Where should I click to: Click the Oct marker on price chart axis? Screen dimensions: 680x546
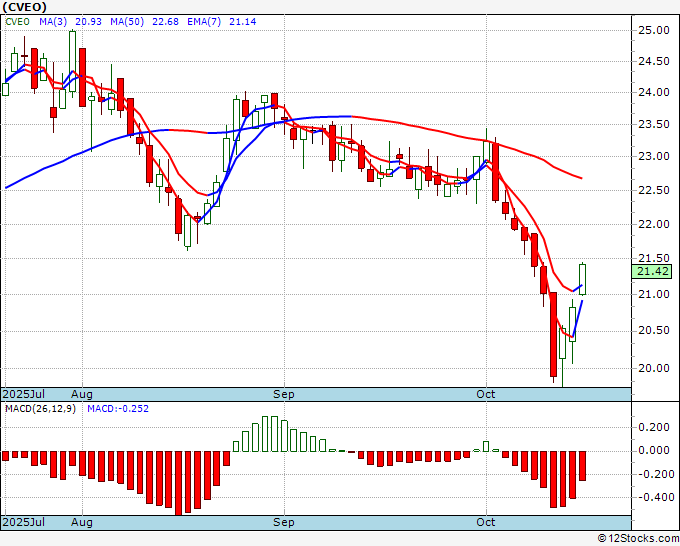point(487,395)
